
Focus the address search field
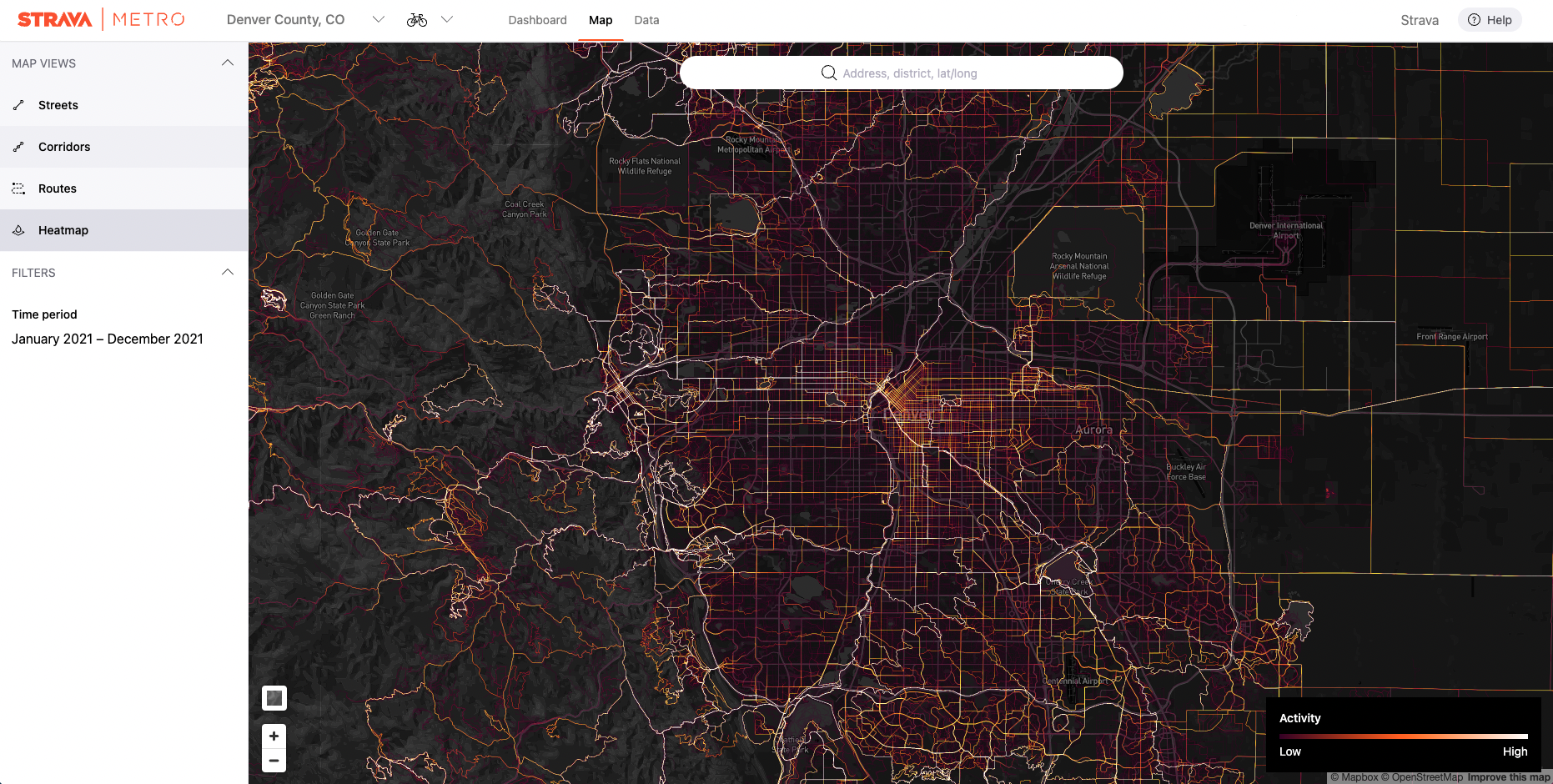coord(902,73)
